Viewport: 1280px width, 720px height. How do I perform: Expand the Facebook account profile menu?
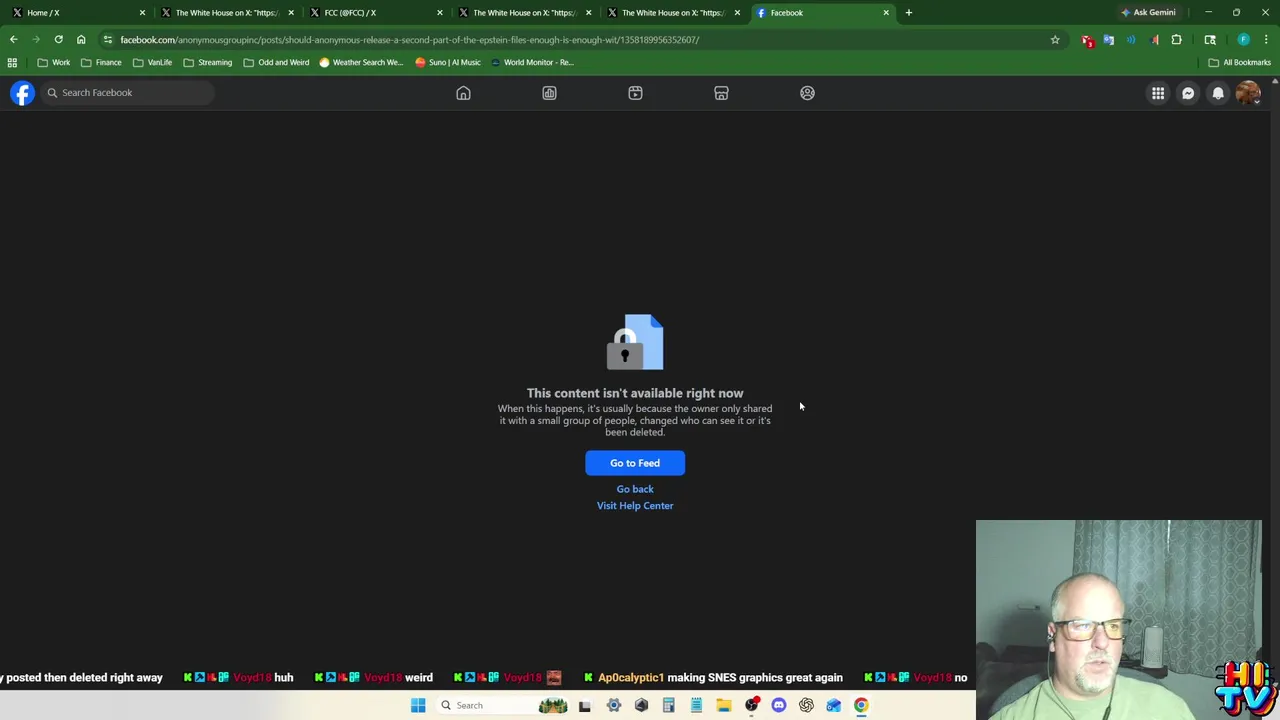click(x=1248, y=93)
